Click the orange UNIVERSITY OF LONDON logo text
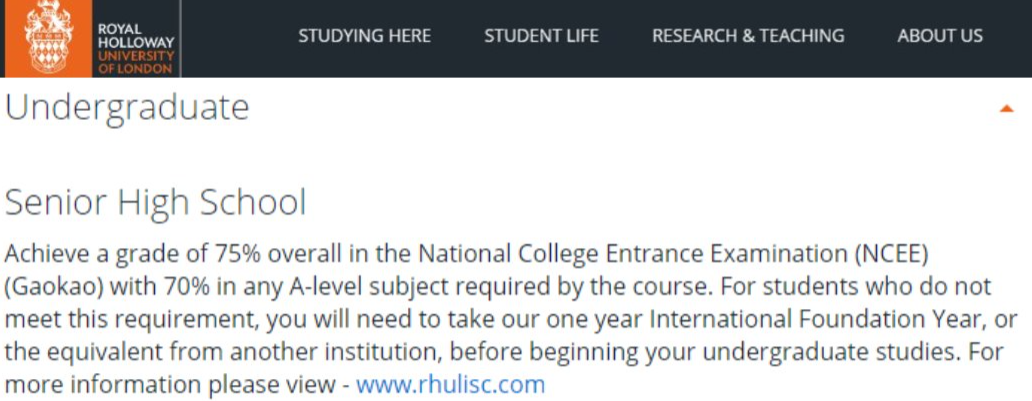Viewport: 1032px width, 401px height. [x=136, y=63]
